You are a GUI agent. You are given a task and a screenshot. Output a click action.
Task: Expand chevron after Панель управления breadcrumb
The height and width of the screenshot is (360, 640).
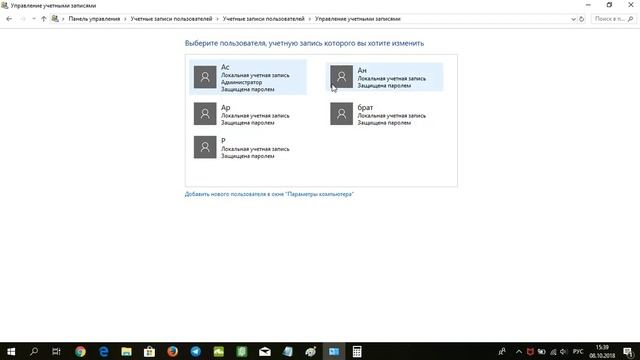pos(125,19)
